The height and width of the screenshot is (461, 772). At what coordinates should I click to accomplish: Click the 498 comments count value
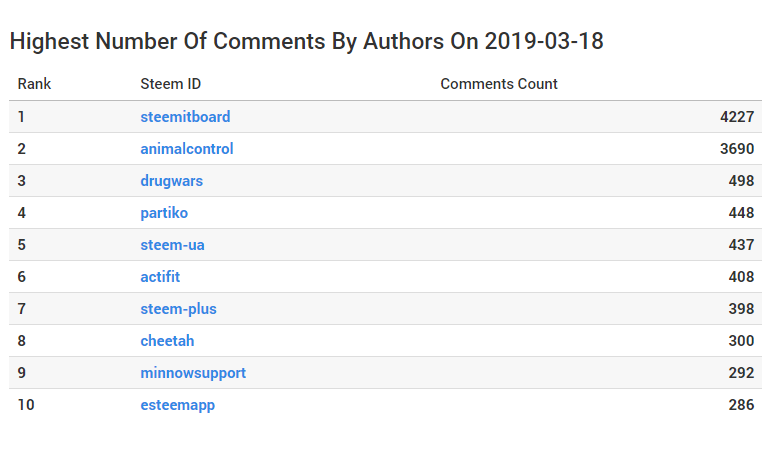coord(741,181)
